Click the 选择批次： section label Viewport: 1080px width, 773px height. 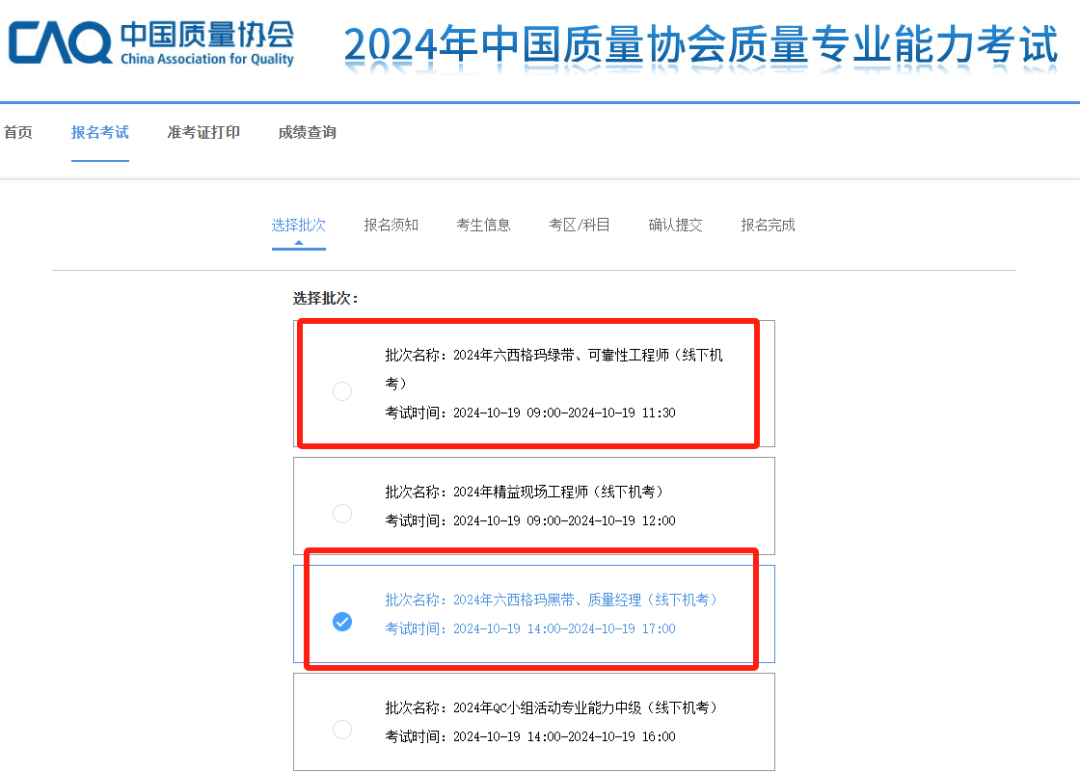tap(325, 298)
